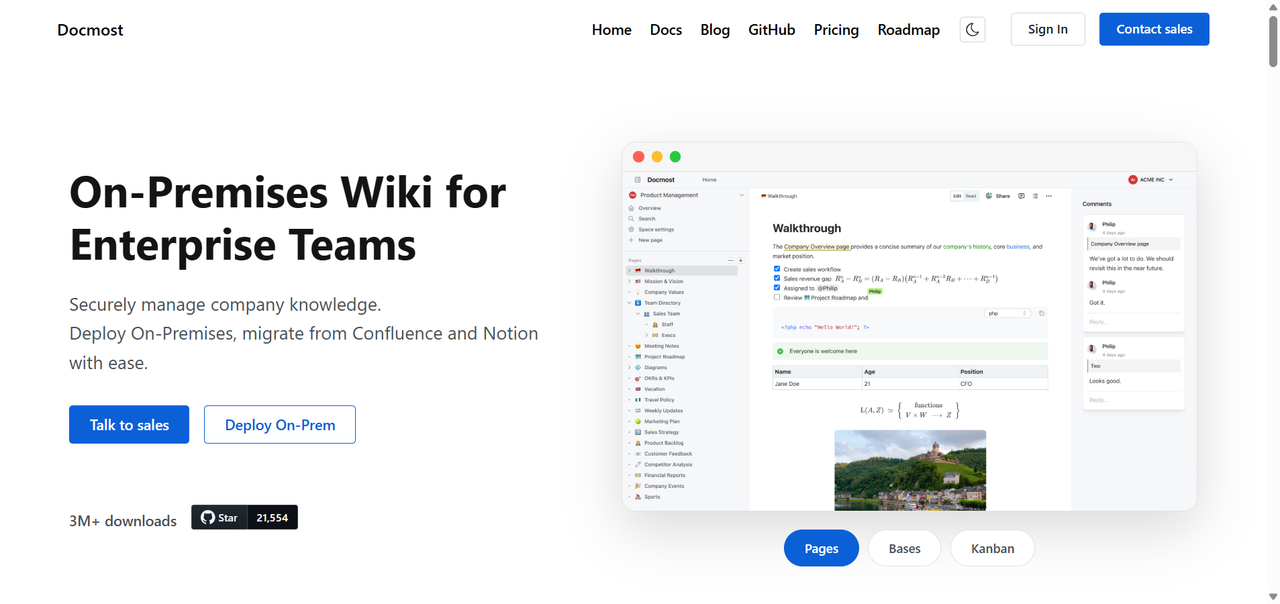
Task: Collapse the Sales Team tree item
Action: click(x=638, y=314)
